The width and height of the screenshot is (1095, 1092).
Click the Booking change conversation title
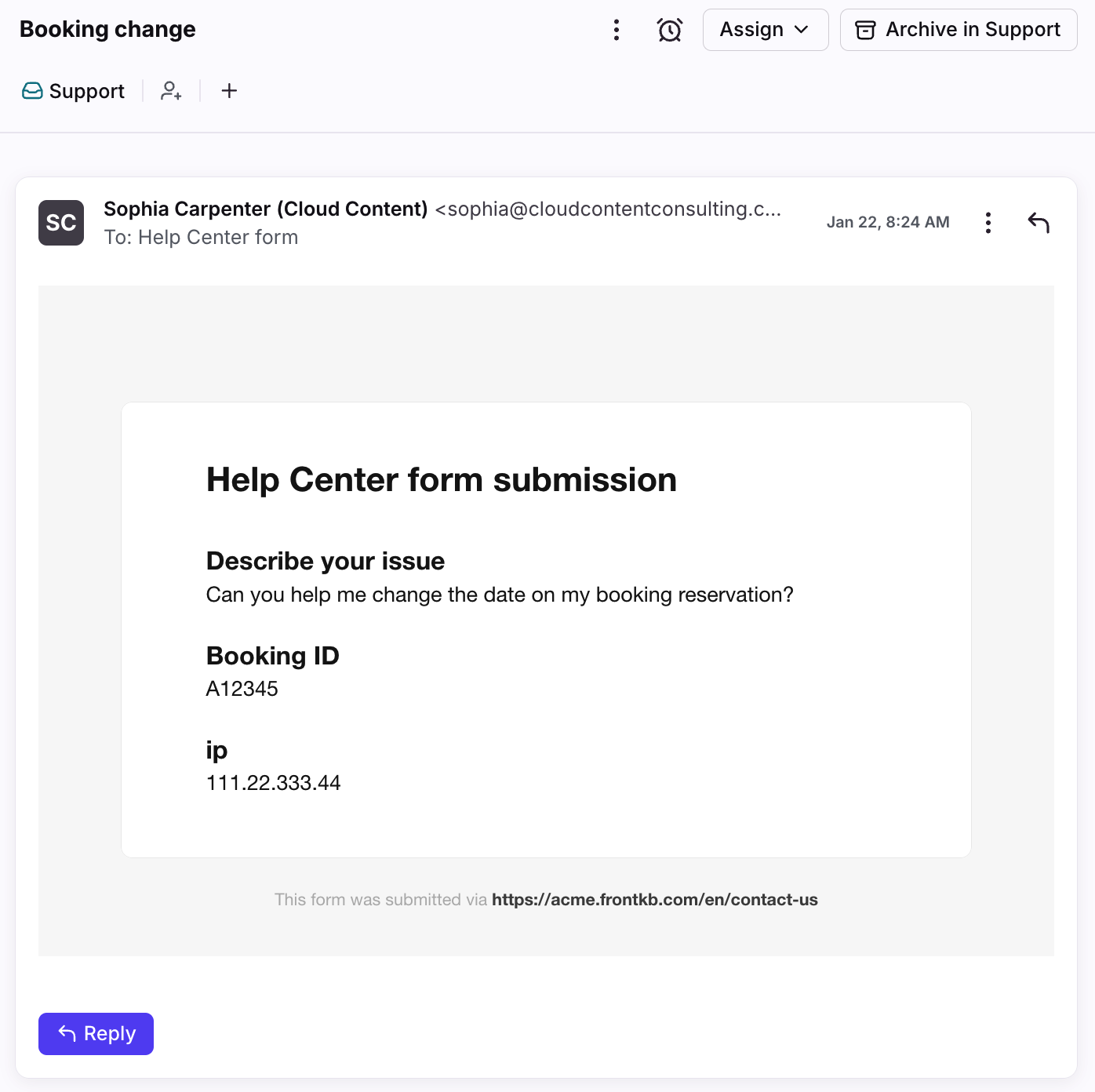pos(107,30)
